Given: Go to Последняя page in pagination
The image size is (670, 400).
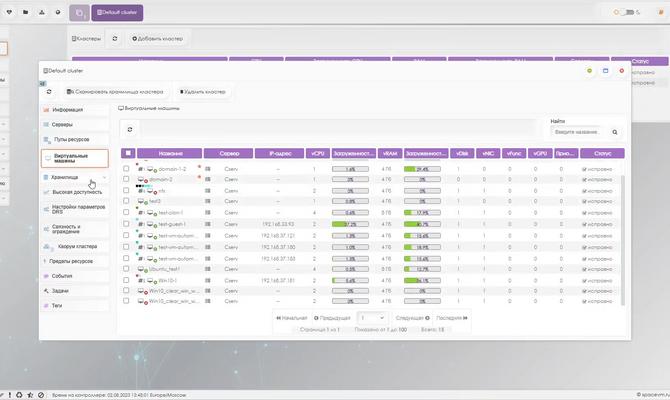Looking at the screenshot, I should (452, 318).
